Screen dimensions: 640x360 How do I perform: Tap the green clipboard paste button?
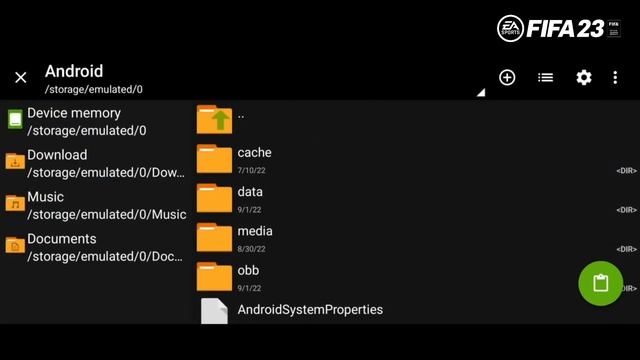pos(600,283)
